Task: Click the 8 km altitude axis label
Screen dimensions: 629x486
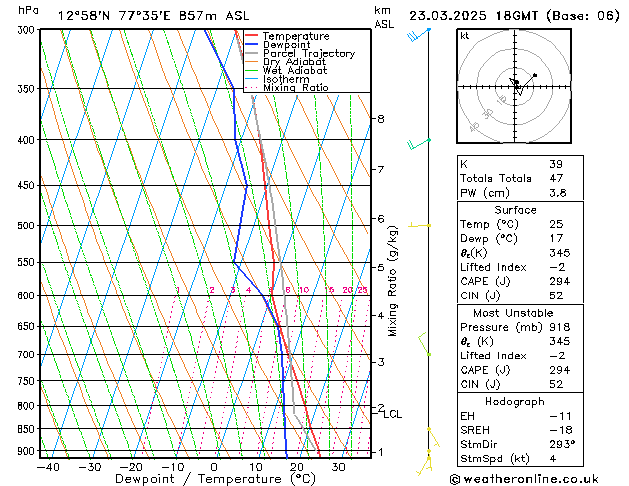Action: (380, 119)
